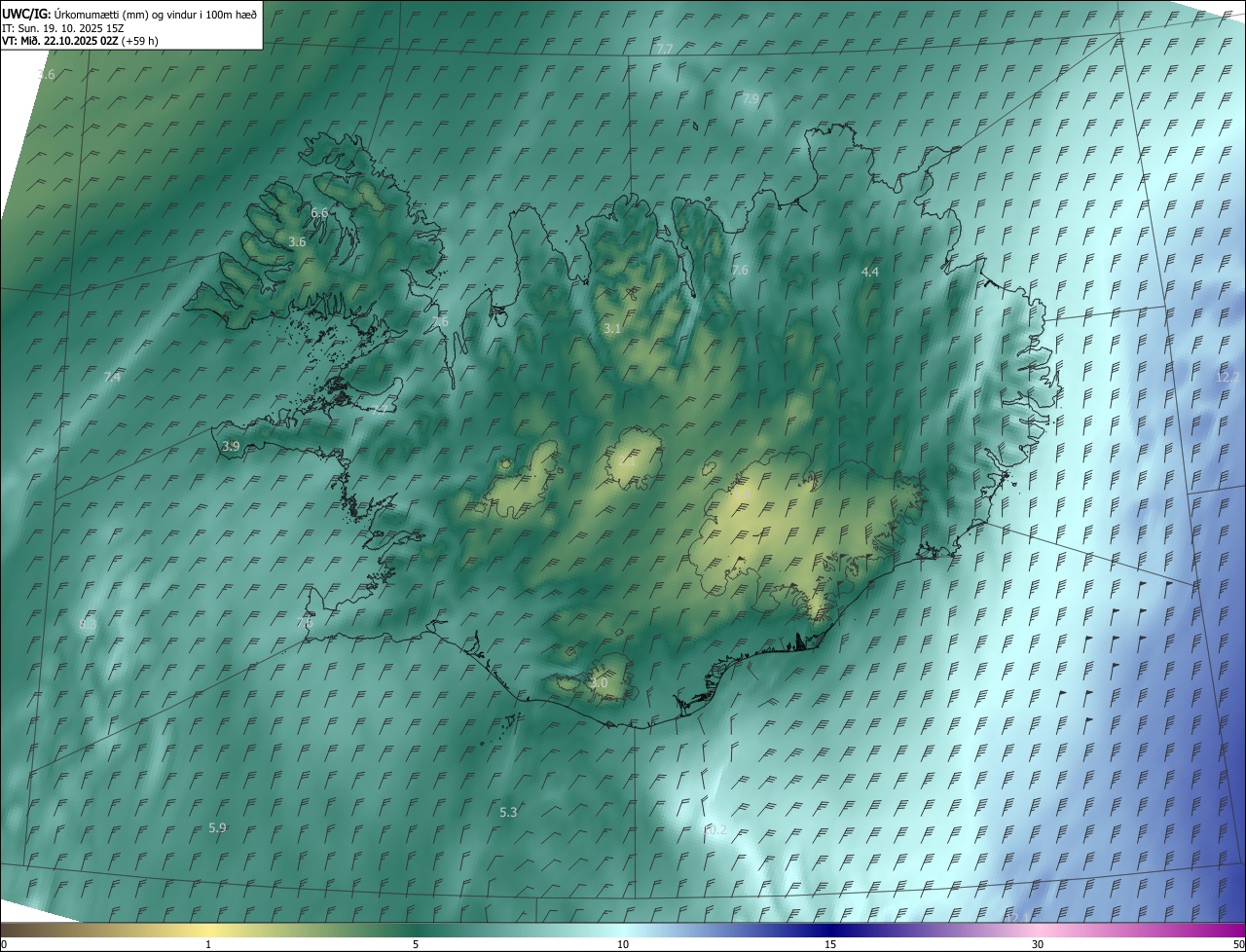Viewport: 1246px width, 952px height.
Task: Click the "5" tick on the color scale
Action: (416, 944)
